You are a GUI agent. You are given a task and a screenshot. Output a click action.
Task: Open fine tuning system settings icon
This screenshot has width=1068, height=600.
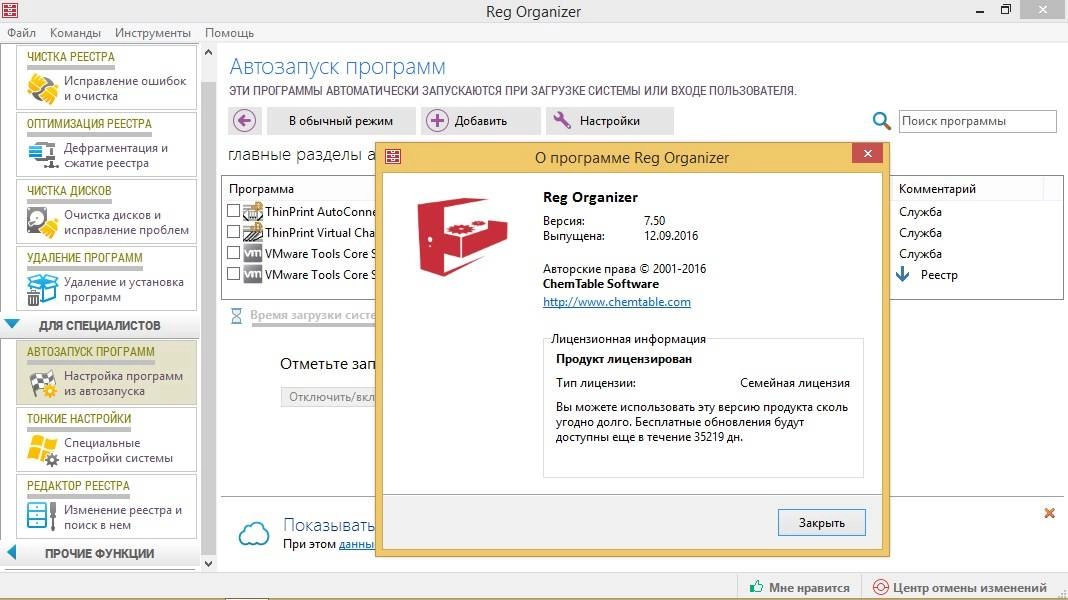coord(42,450)
